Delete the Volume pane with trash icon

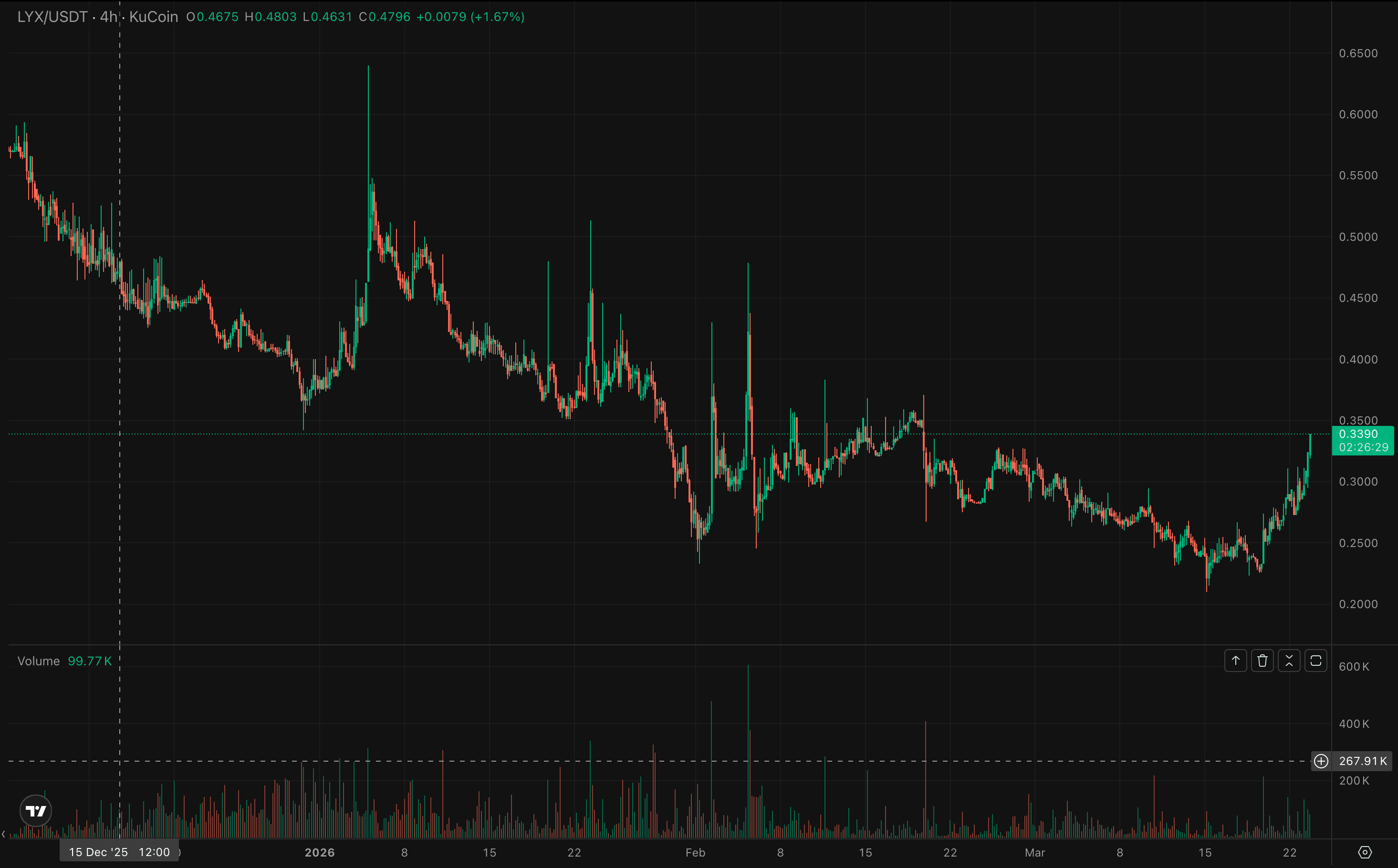[x=1262, y=661]
